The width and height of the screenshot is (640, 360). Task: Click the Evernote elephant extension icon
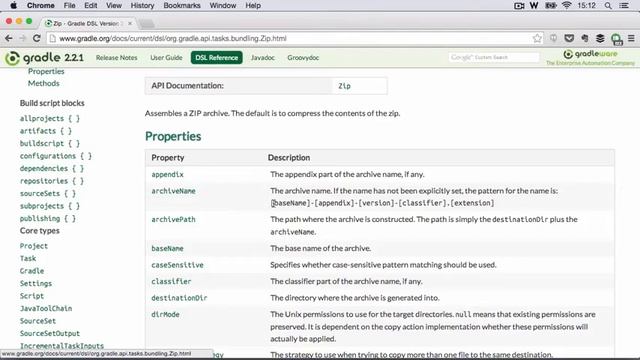click(x=584, y=38)
